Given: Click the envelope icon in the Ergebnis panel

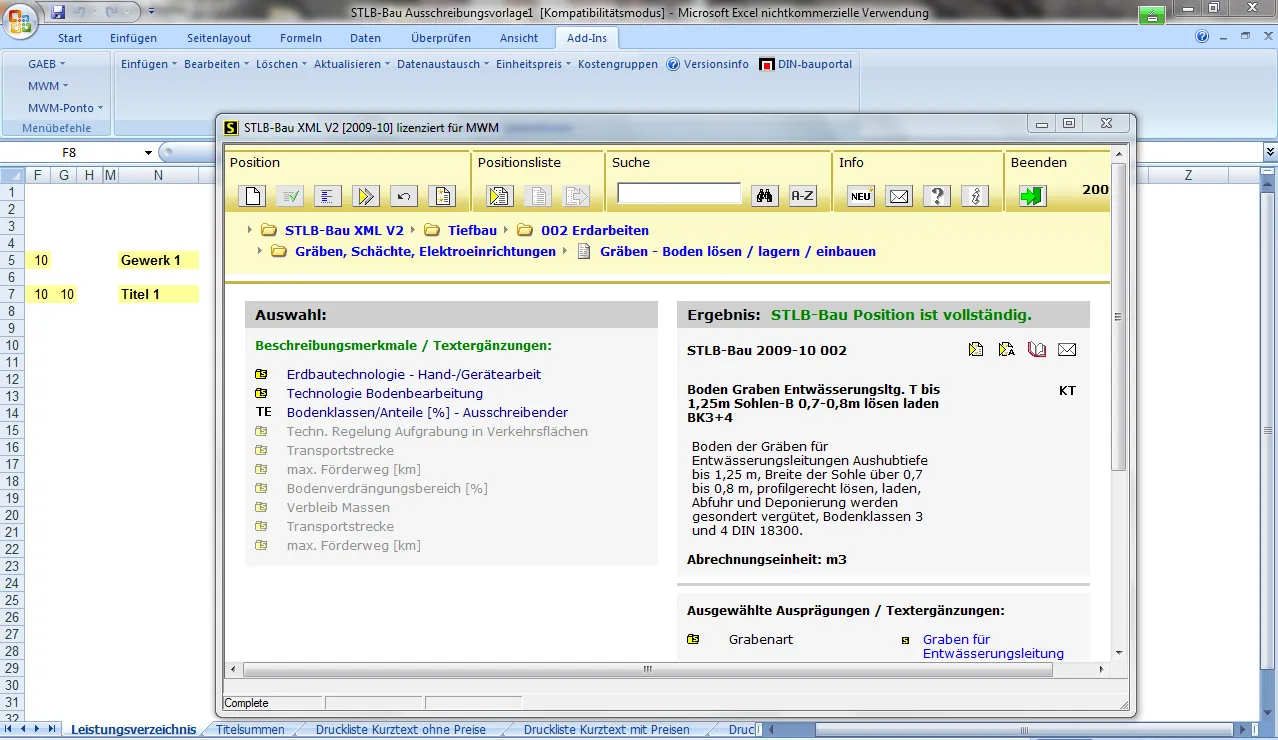Looking at the screenshot, I should (1067, 350).
